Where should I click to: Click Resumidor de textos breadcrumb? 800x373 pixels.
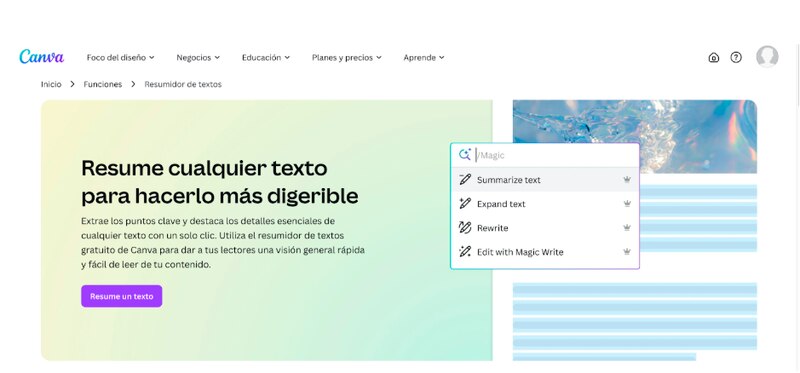click(x=183, y=84)
